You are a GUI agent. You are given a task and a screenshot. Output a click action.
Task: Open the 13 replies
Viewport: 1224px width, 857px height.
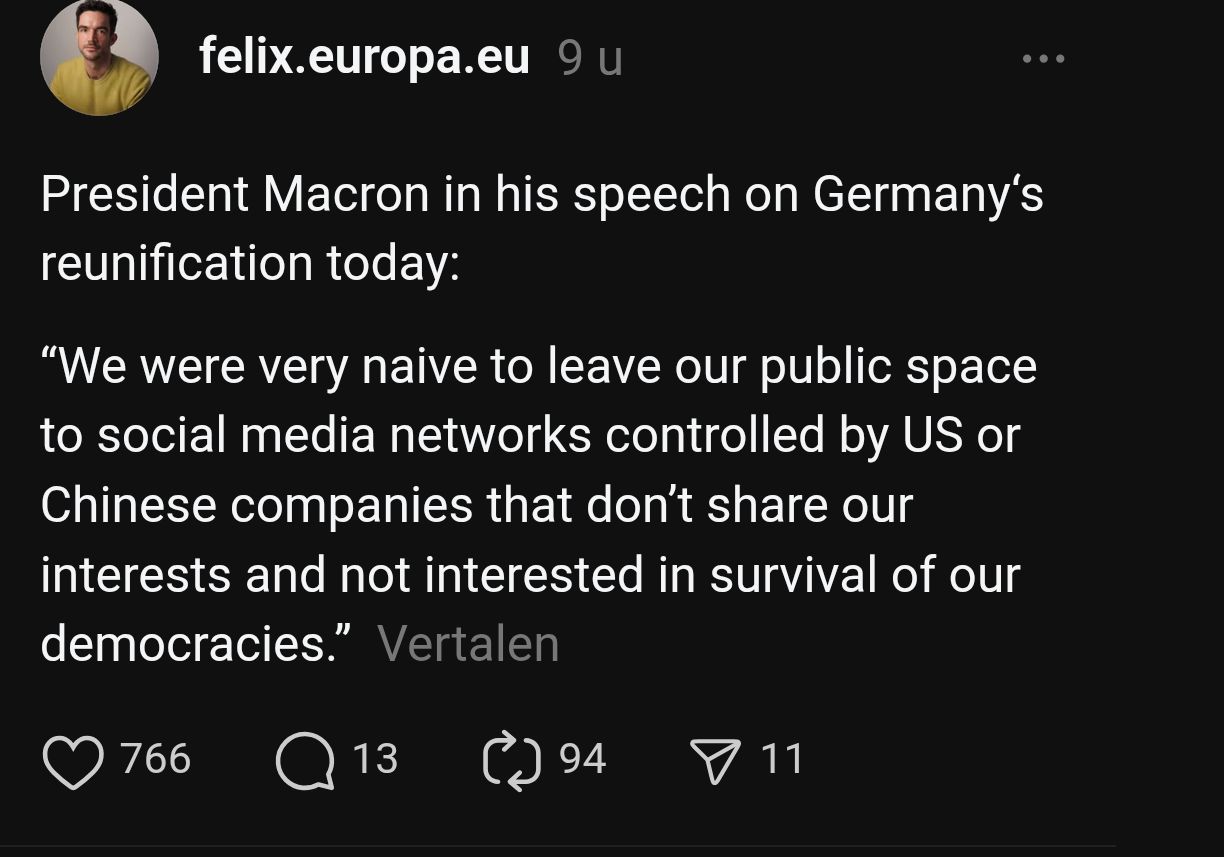375,760
